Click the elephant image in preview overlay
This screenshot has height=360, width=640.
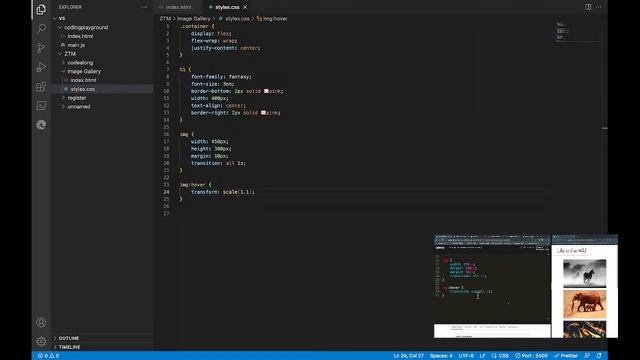tap(584, 304)
